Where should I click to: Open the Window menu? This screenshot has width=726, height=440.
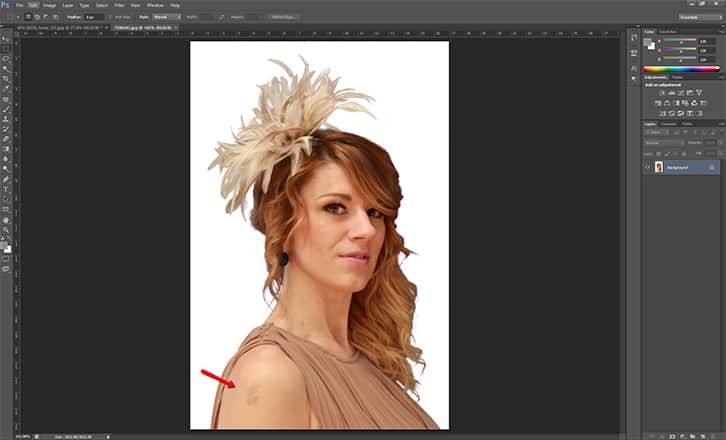coord(155,5)
